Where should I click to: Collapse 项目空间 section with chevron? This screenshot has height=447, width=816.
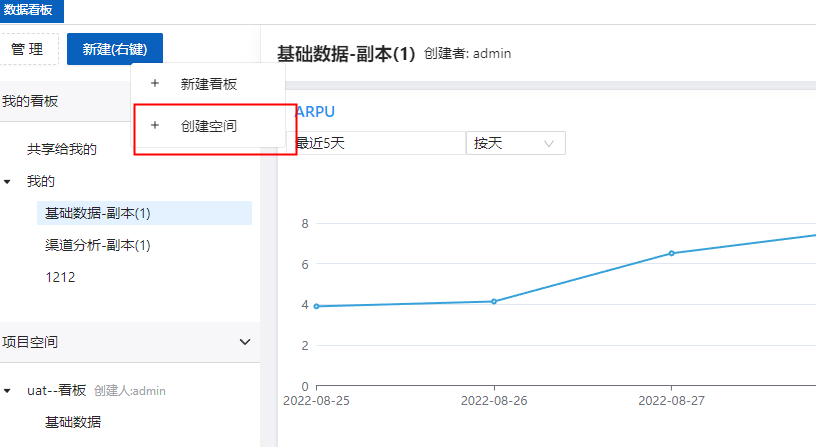(245, 342)
